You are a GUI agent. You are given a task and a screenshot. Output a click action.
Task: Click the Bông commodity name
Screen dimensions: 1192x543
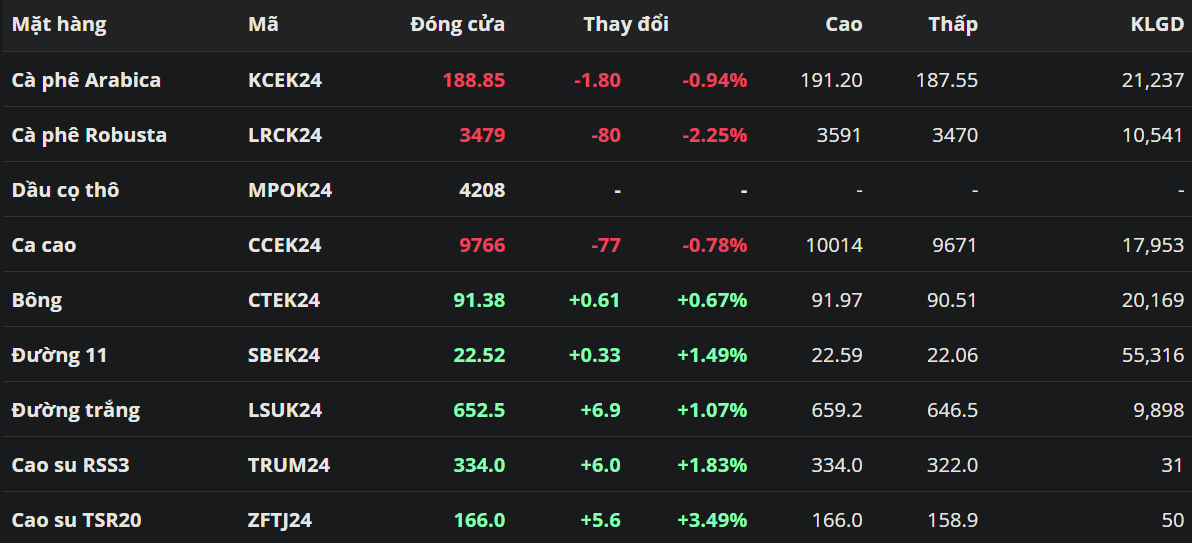click(37, 300)
